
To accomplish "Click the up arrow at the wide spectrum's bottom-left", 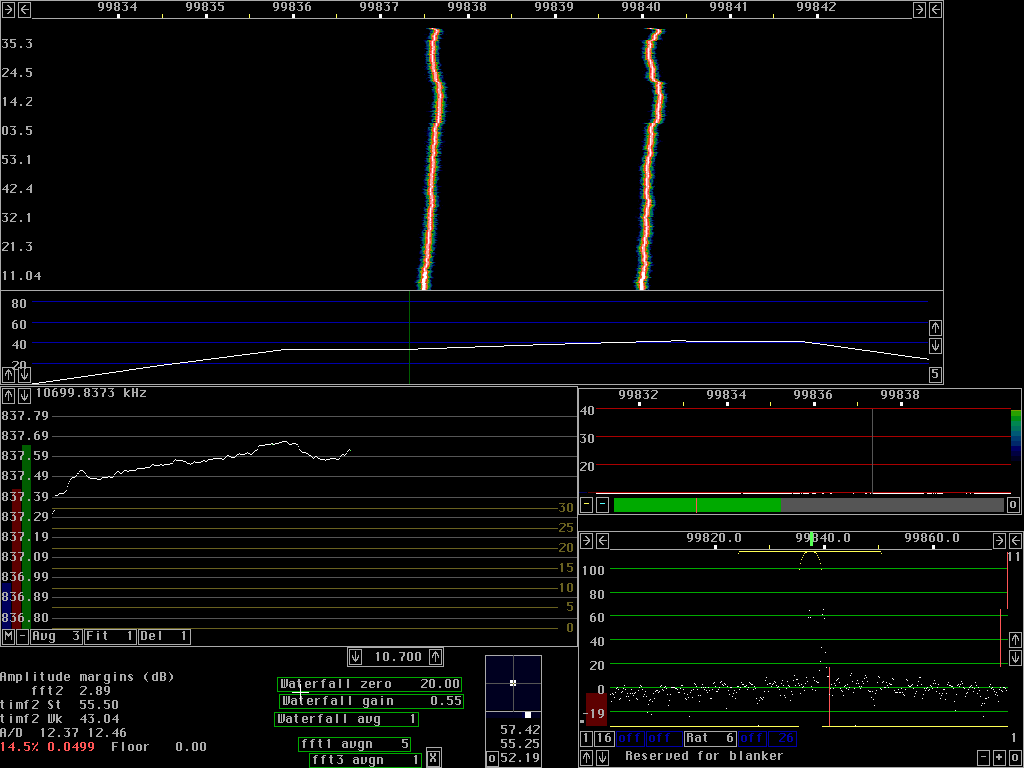I will (8, 374).
